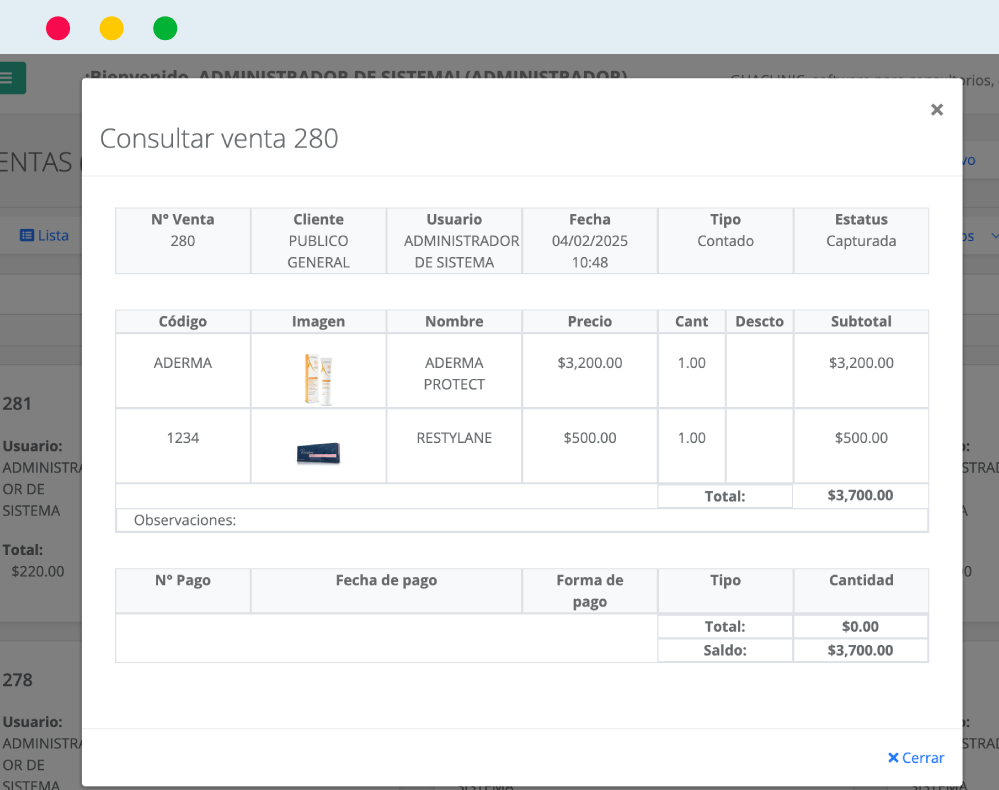This screenshot has width=999, height=790.
Task: Click the $220.00 total in background card
Action: pos(38,571)
